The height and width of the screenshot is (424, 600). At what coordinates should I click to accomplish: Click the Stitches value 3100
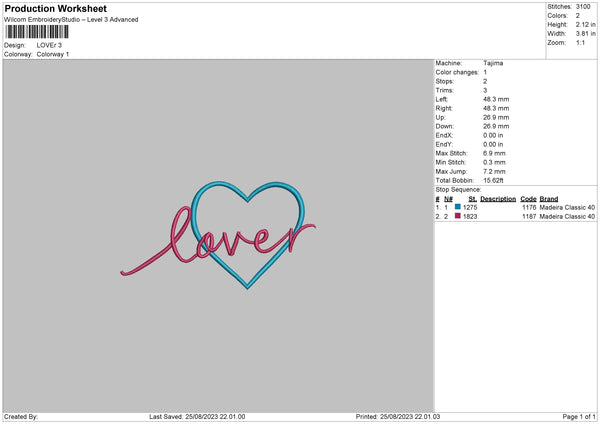coord(583,7)
